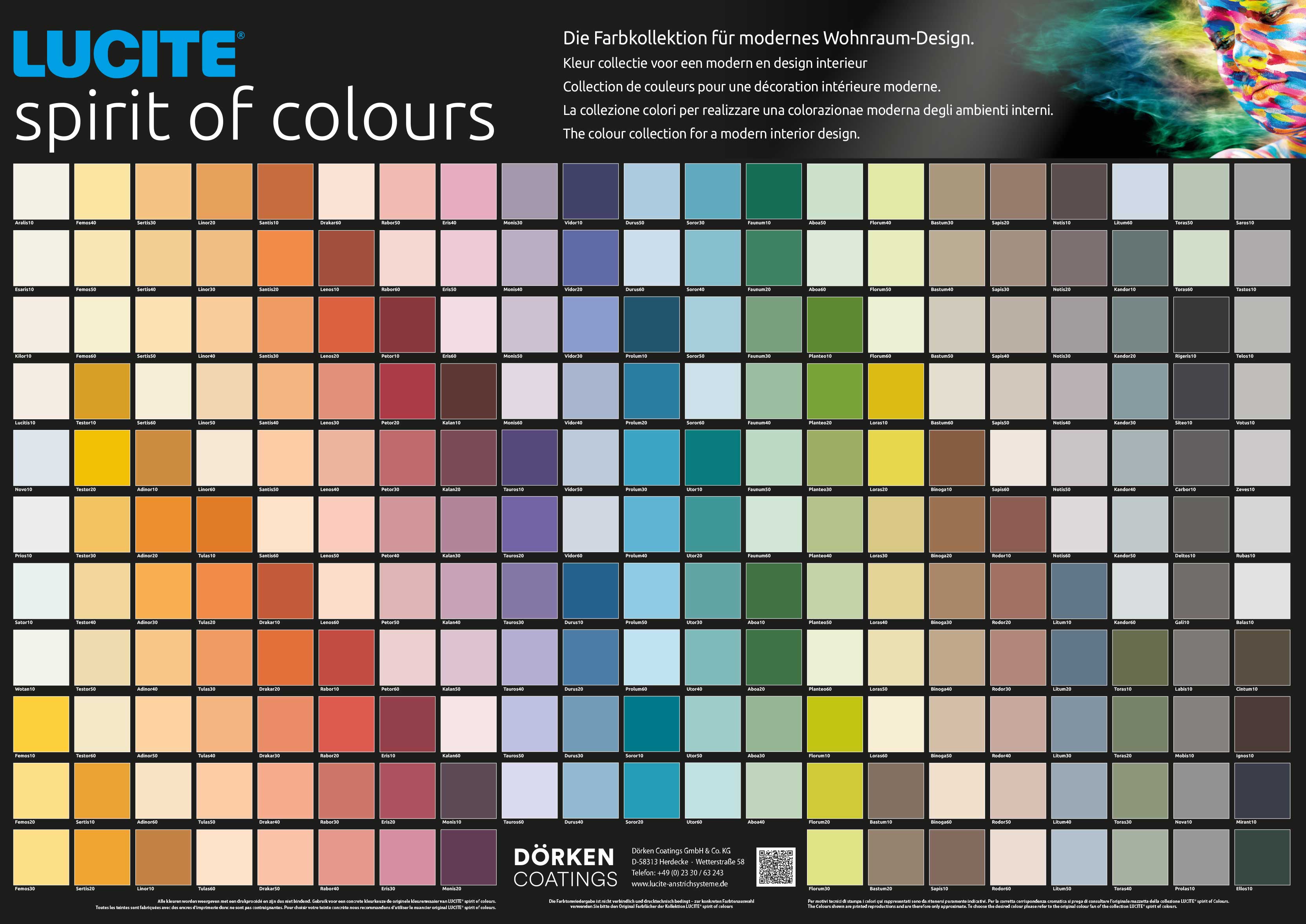Image resolution: width=1306 pixels, height=924 pixels.
Task: Click the 'Novo10' label text
Action: (23, 489)
